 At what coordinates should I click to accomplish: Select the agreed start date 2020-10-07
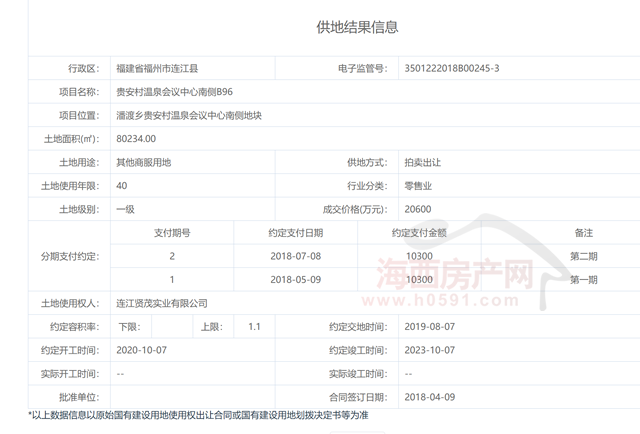[x=141, y=350]
